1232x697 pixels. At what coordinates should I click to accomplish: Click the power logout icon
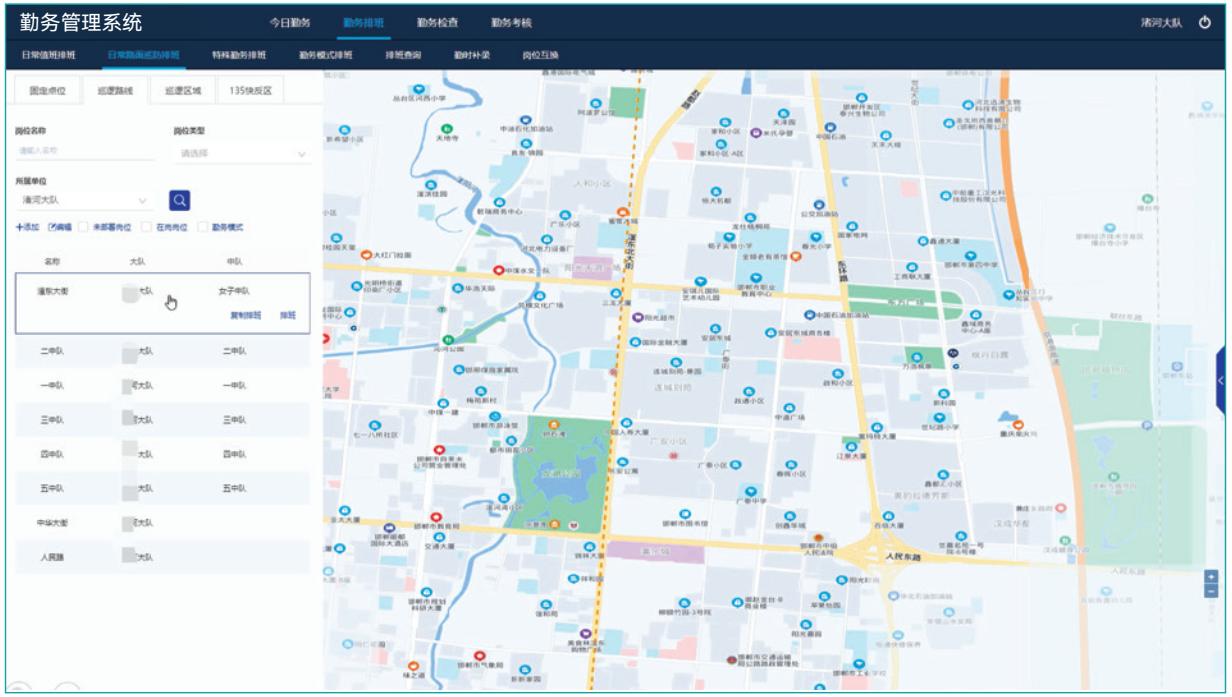[1205, 22]
